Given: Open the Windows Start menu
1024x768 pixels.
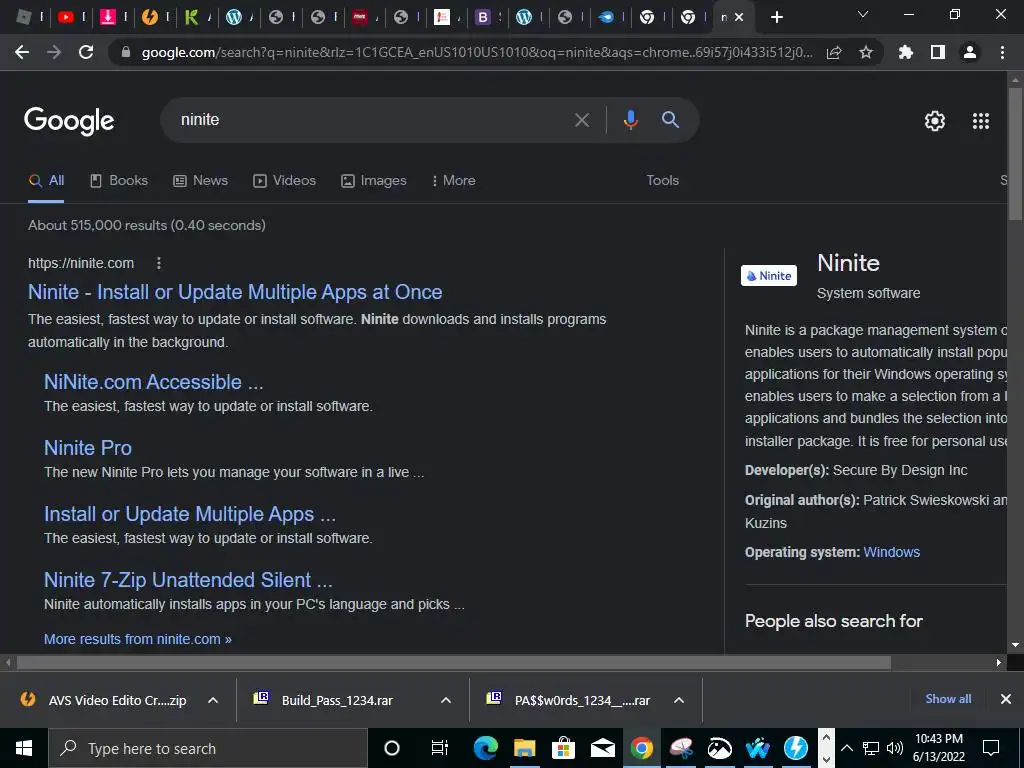Looking at the screenshot, I should [24, 748].
